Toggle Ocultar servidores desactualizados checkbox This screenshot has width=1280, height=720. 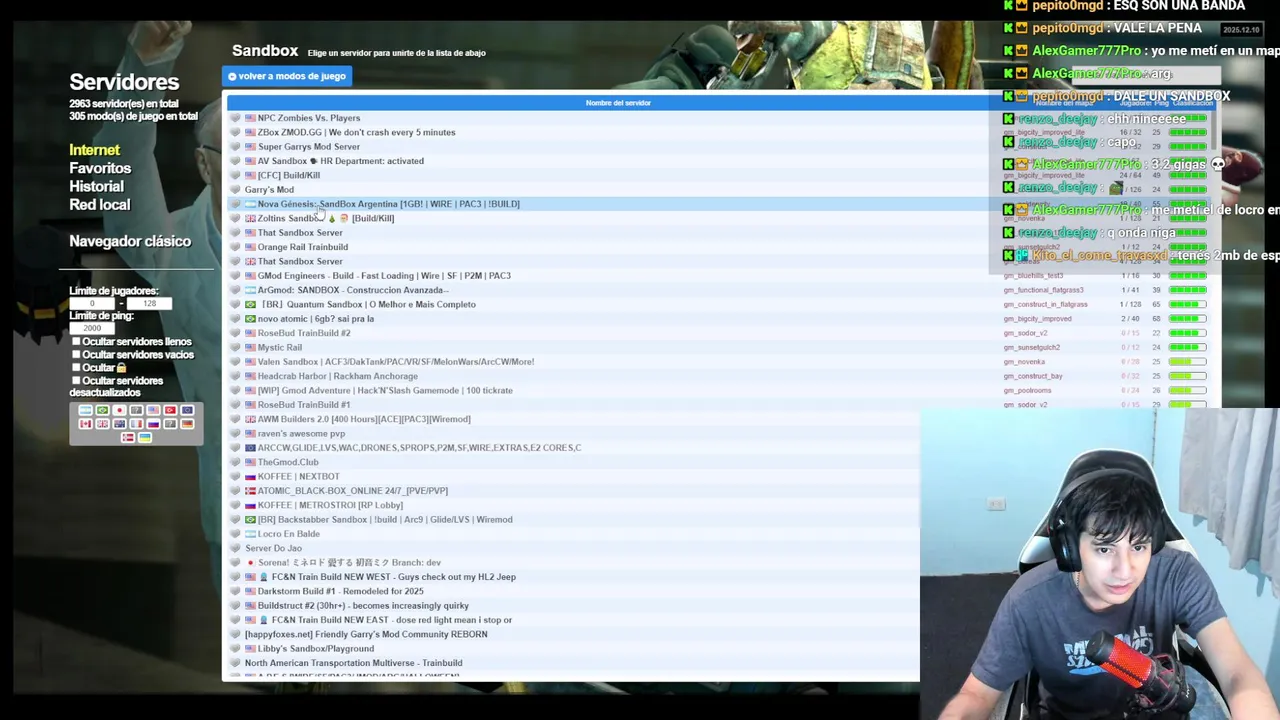pyautogui.click(x=76, y=380)
